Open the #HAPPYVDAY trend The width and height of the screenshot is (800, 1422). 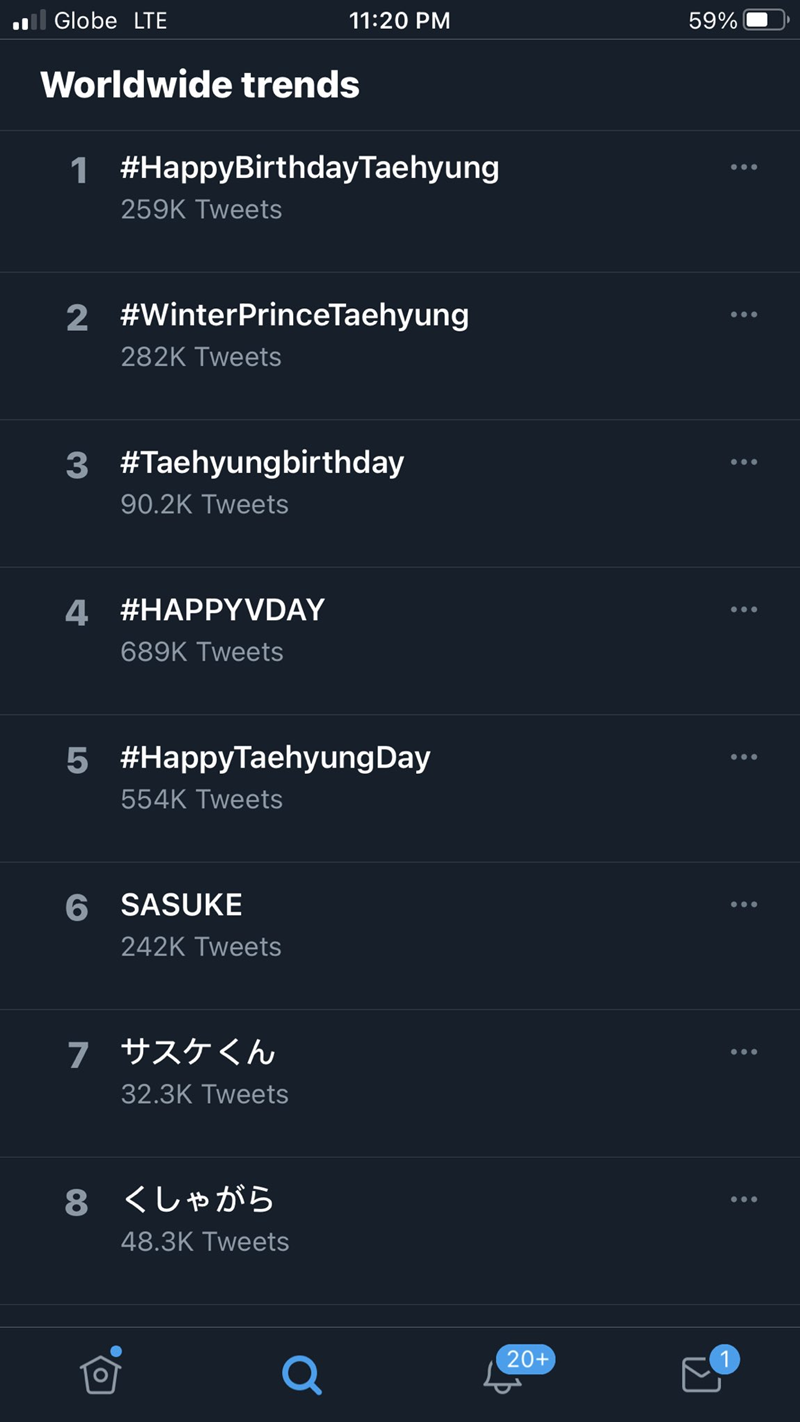pos(222,610)
